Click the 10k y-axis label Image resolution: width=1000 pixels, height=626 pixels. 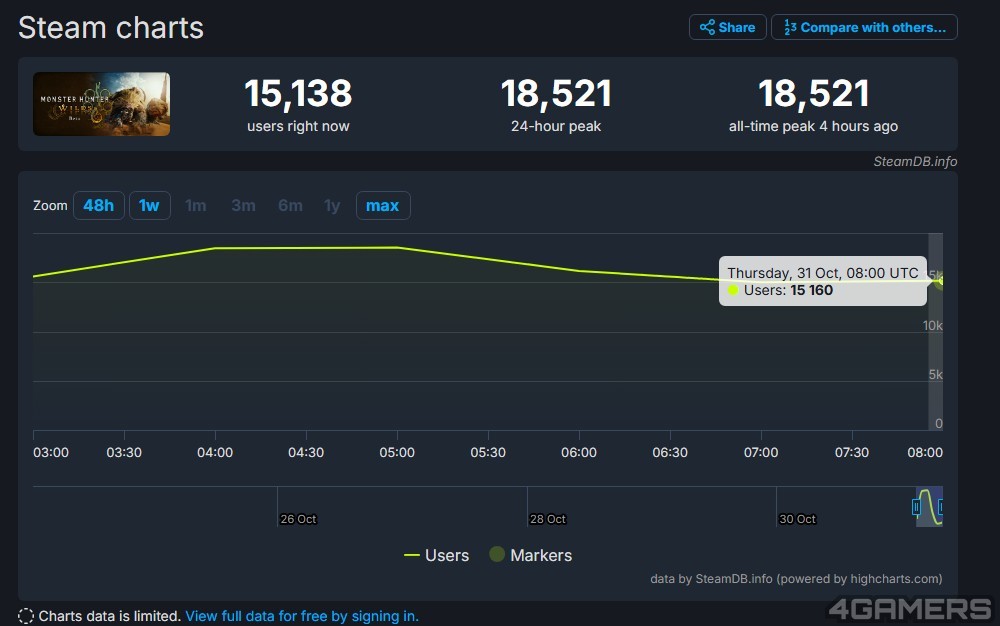pos(932,325)
